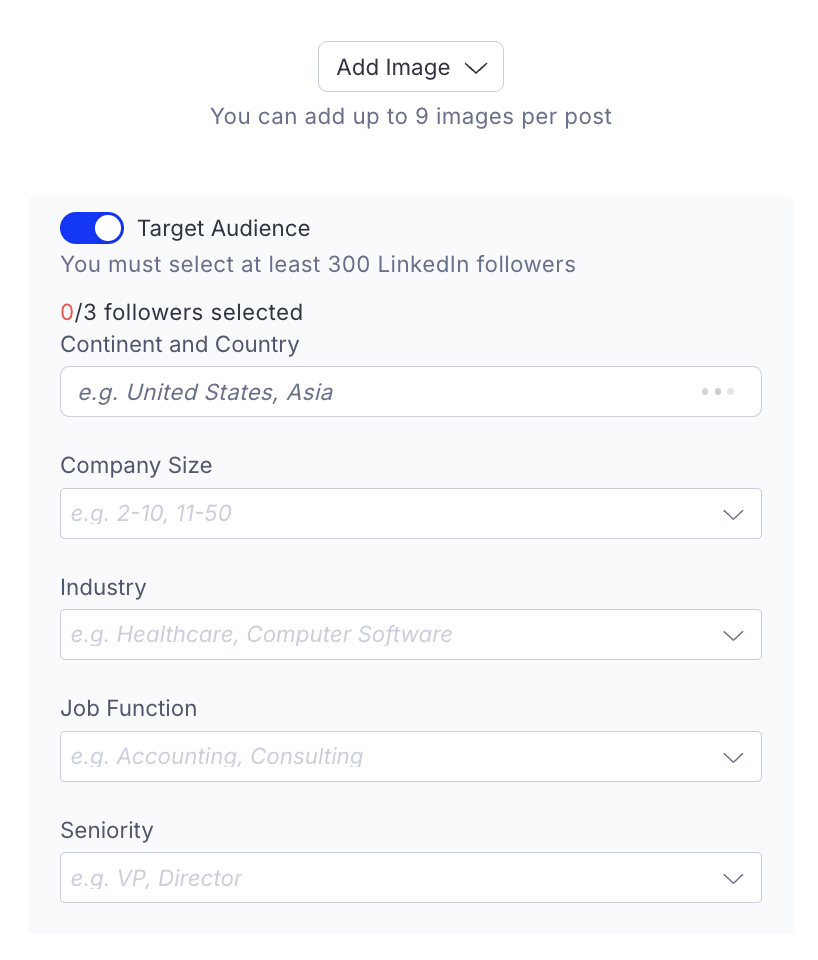Open the Company Size dropdown field

(390, 514)
